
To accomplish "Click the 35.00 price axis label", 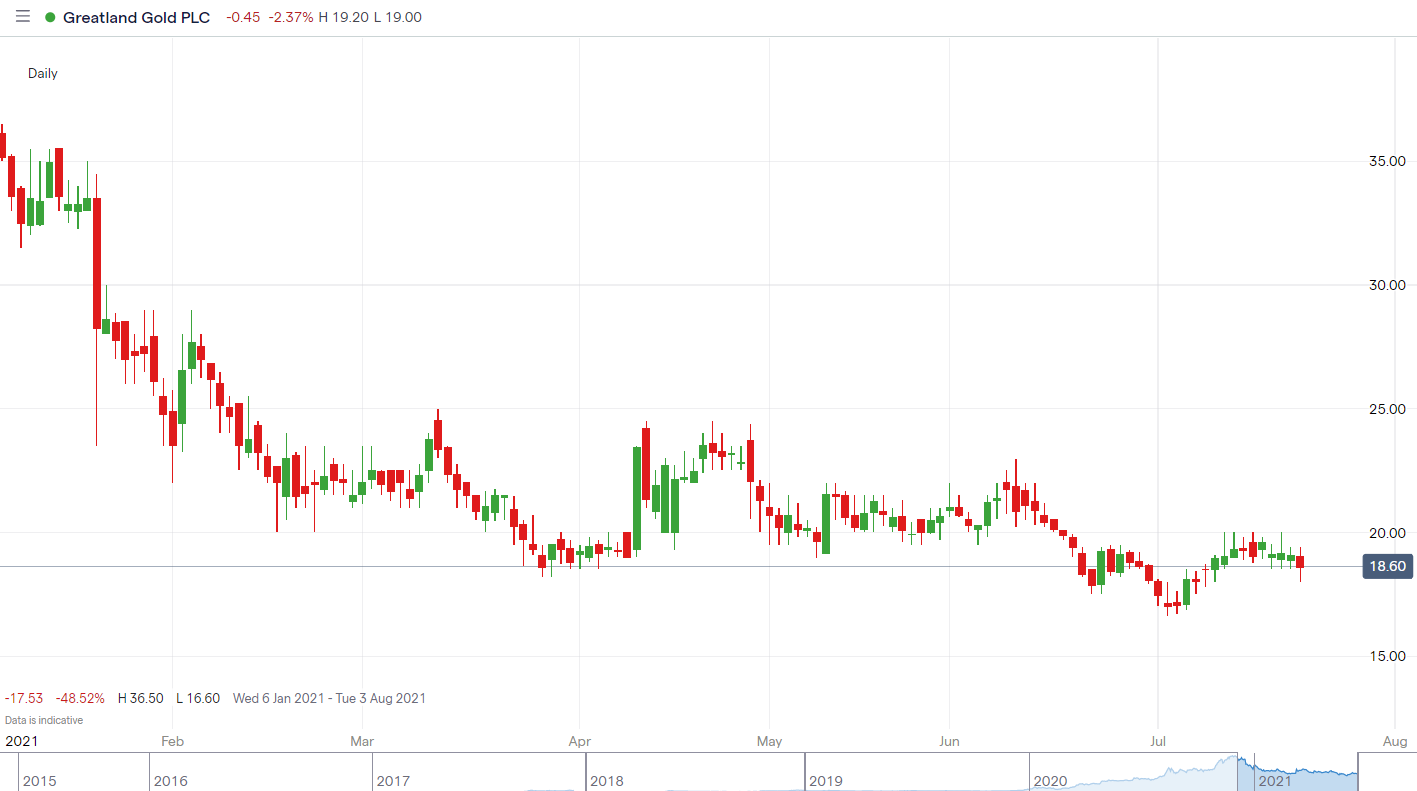I will [1386, 161].
